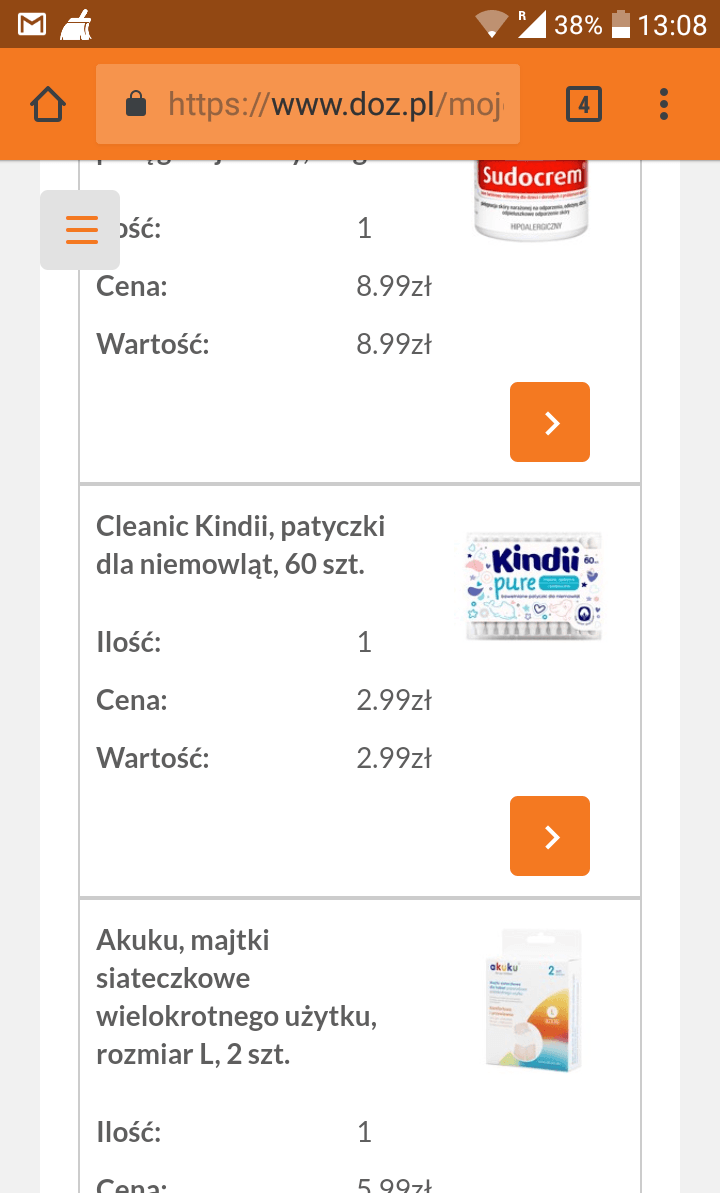The width and height of the screenshot is (720, 1193).
Task: View the Kindii pure product image
Action: 534,586
